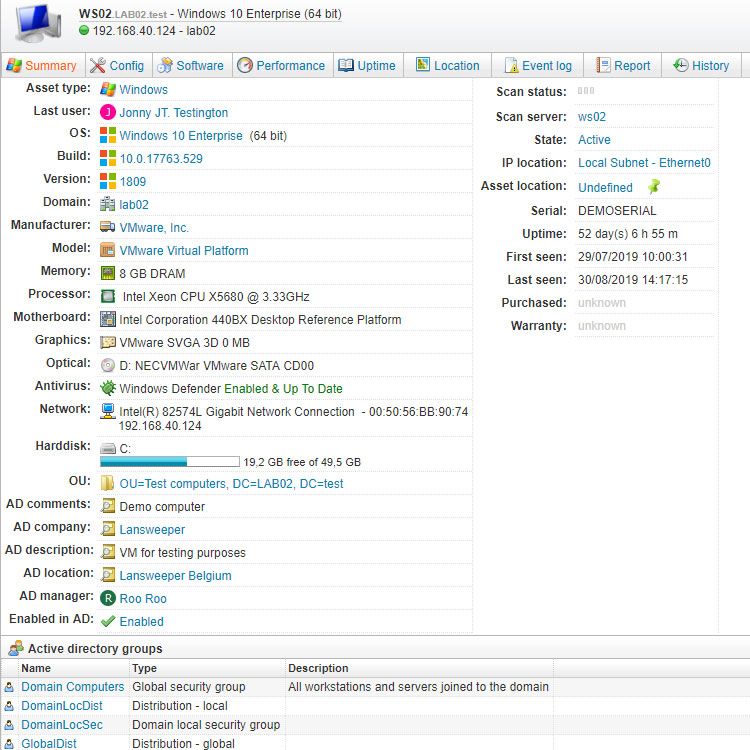The image size is (750, 750).
Task: Click the Type column header
Action: (x=144, y=668)
